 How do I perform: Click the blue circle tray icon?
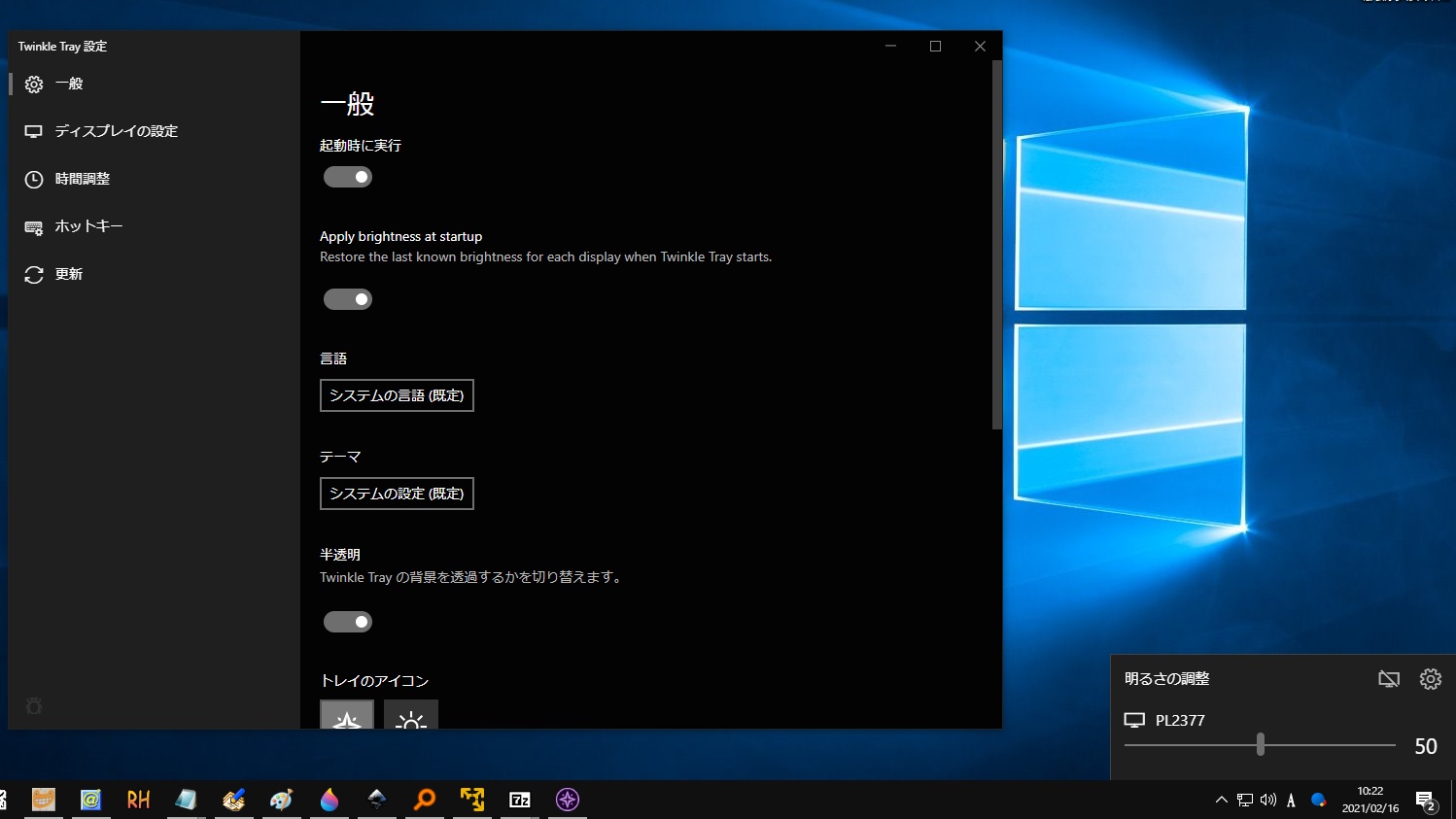pos(1318,800)
